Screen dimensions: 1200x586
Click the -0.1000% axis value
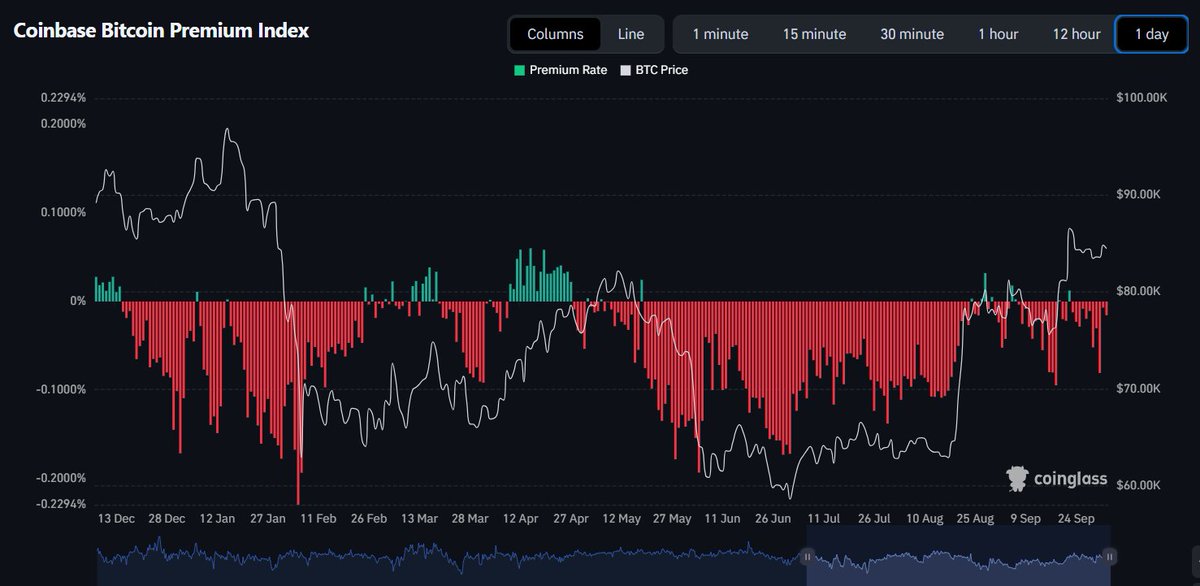click(x=62, y=389)
